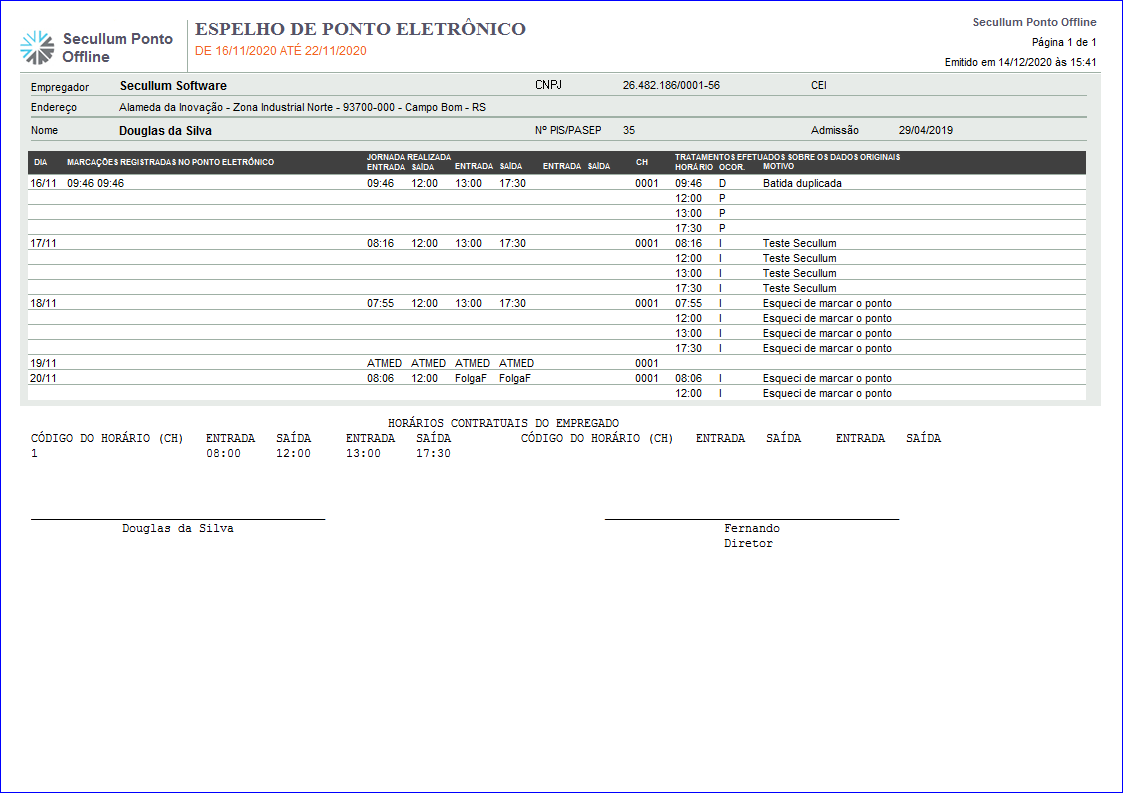Click the "MOTIVO" column header

pyautogui.click(x=779, y=167)
